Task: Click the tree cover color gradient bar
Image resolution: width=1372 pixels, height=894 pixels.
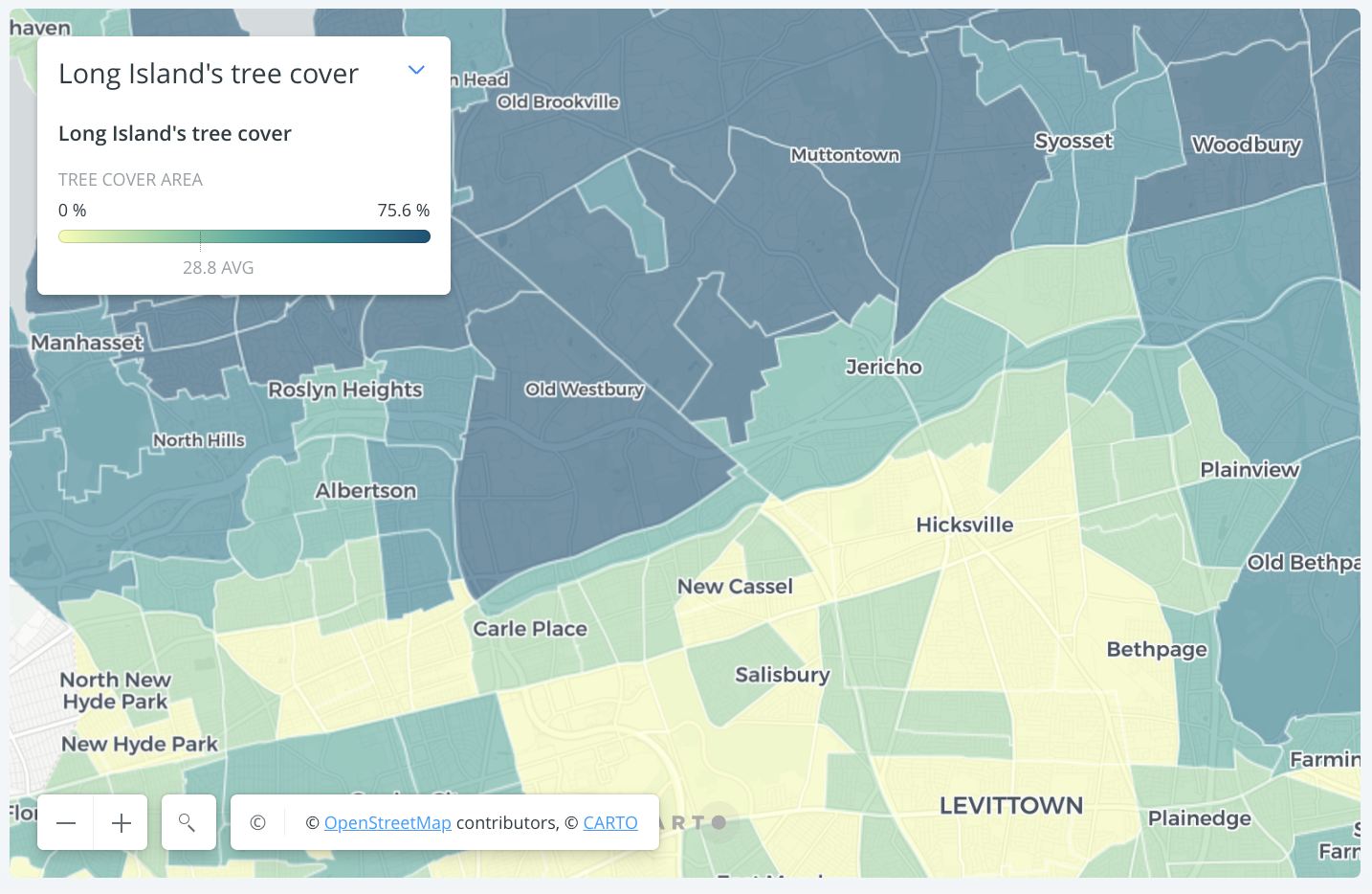Action: (x=244, y=235)
